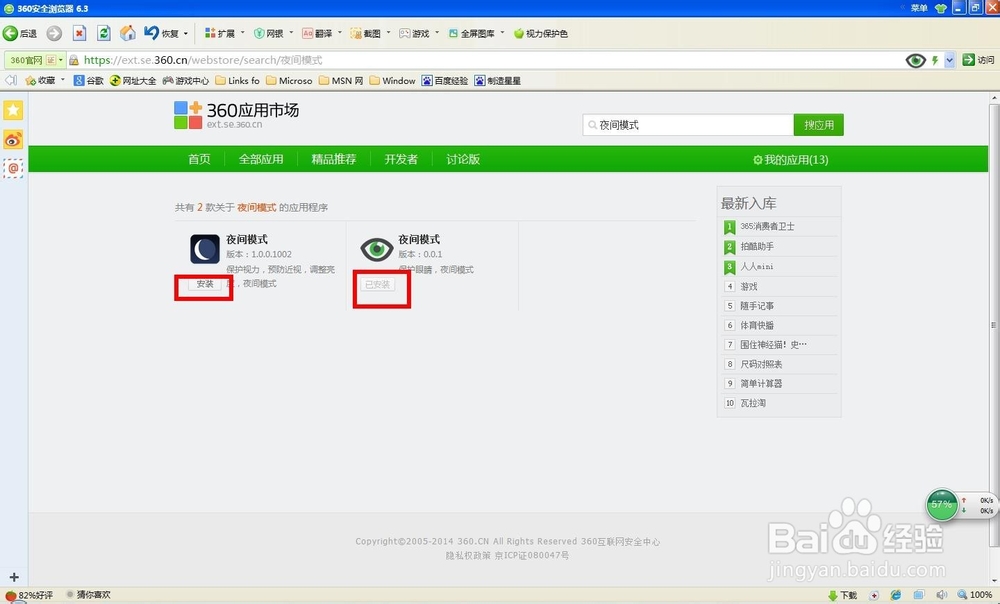Open the 讨论版 tab
Screen dimensions: 1000x604
(x=463, y=159)
